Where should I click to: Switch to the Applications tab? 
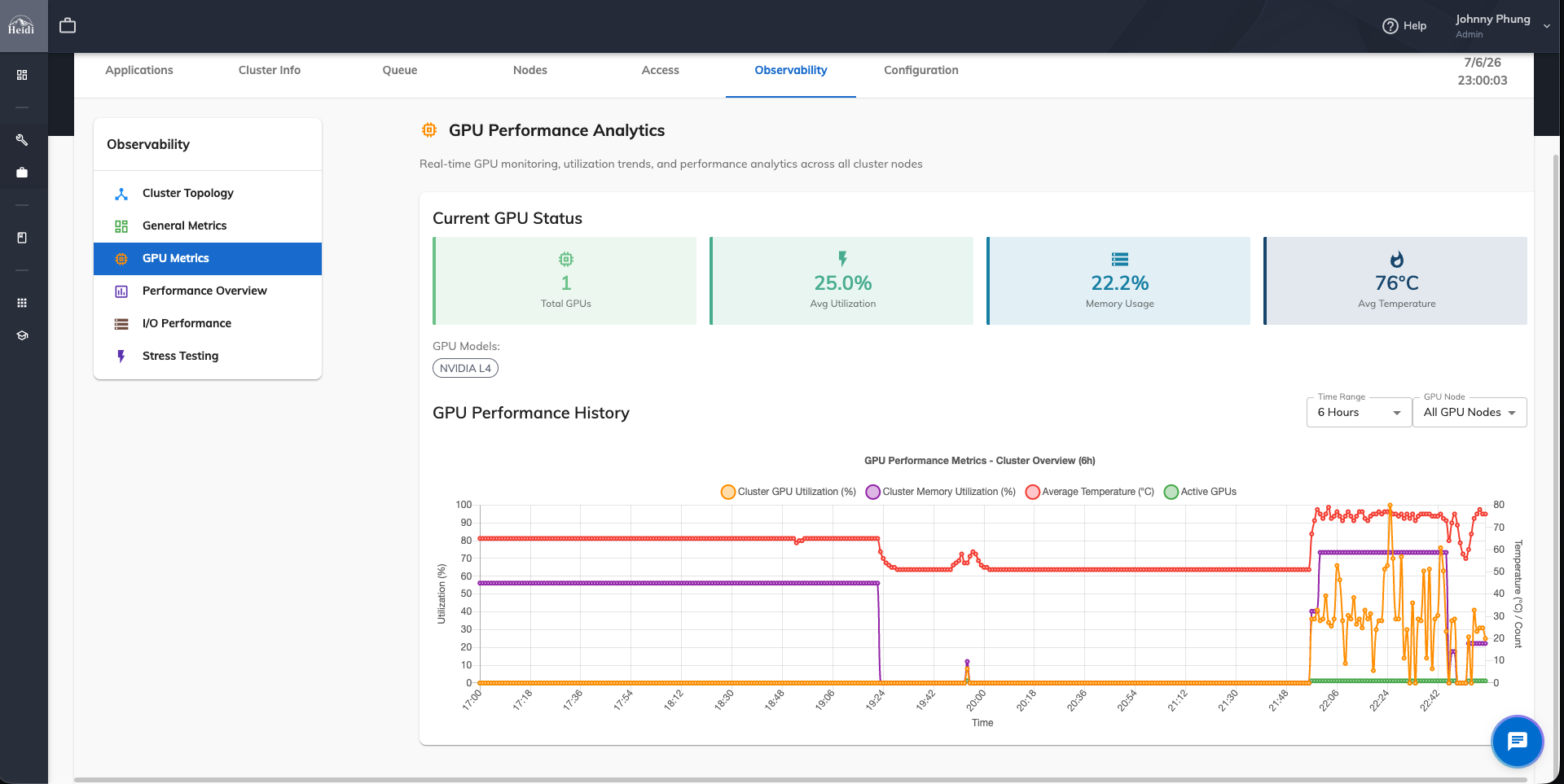139,70
